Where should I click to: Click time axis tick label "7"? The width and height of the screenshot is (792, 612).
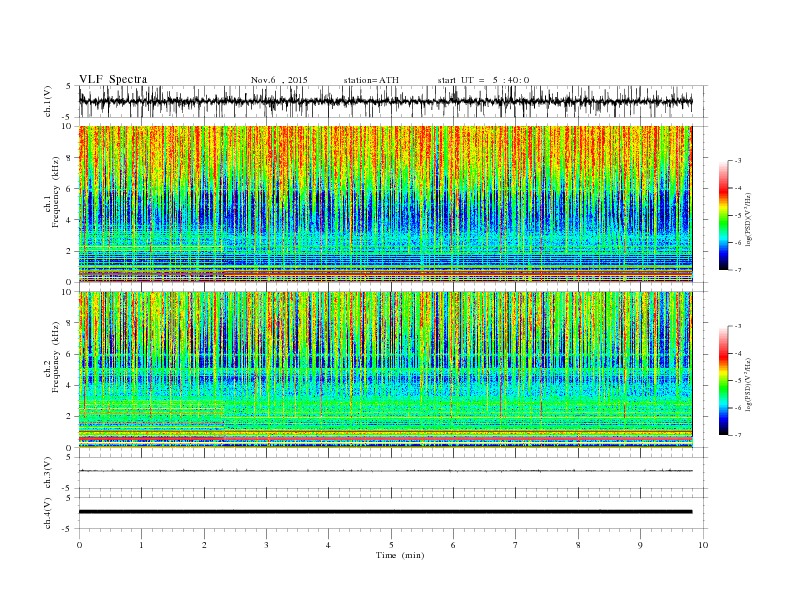pyautogui.click(x=516, y=545)
